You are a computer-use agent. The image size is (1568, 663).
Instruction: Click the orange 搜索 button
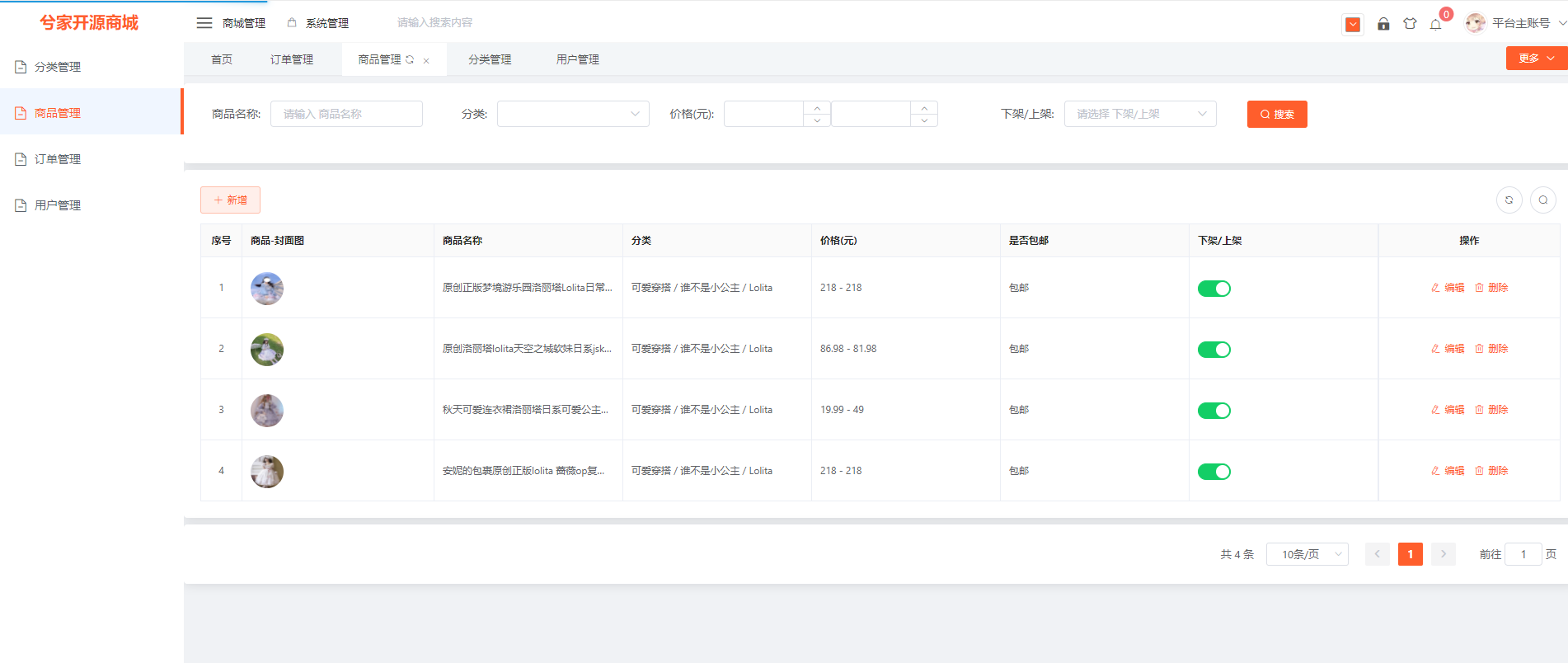tap(1277, 114)
